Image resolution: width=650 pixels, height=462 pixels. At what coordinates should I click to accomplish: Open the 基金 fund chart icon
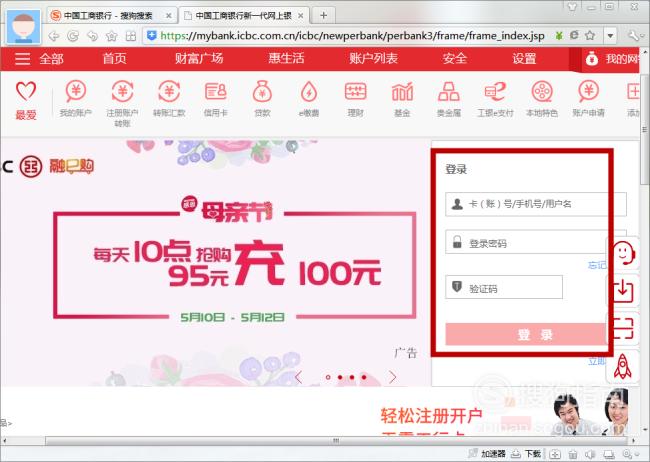402,91
